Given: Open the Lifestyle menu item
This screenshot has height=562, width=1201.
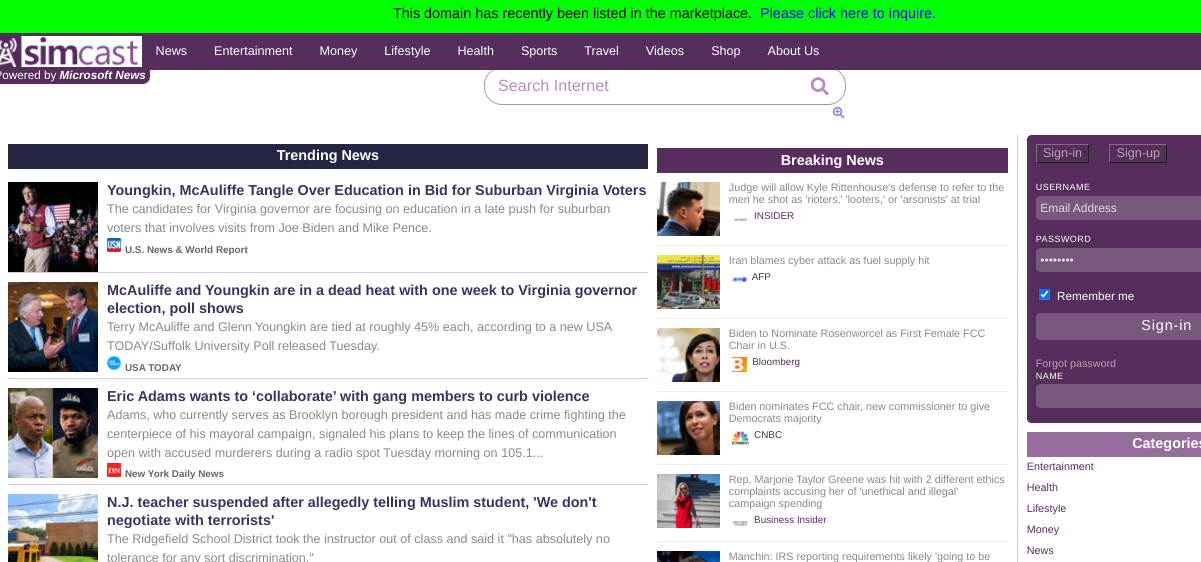Looking at the screenshot, I should [407, 50].
